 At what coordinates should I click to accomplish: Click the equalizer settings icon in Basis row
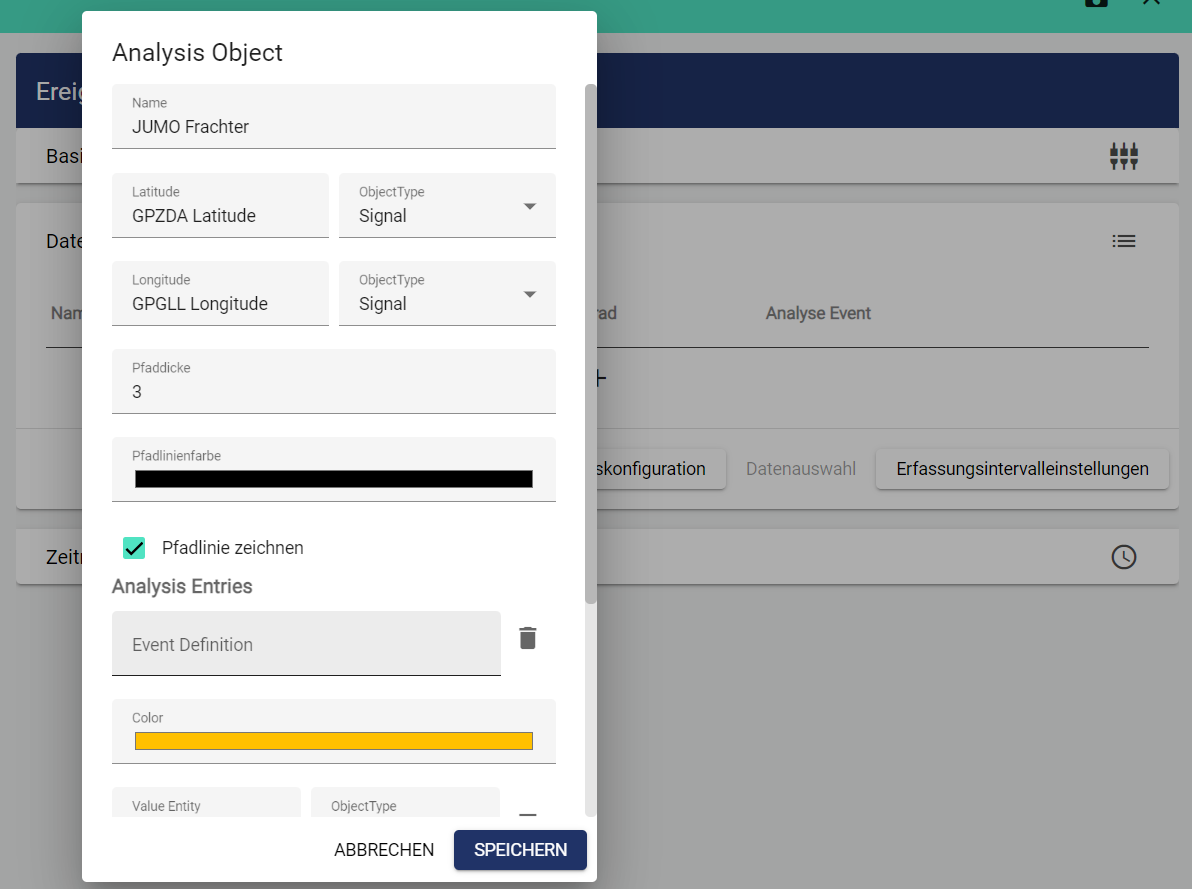tap(1124, 156)
